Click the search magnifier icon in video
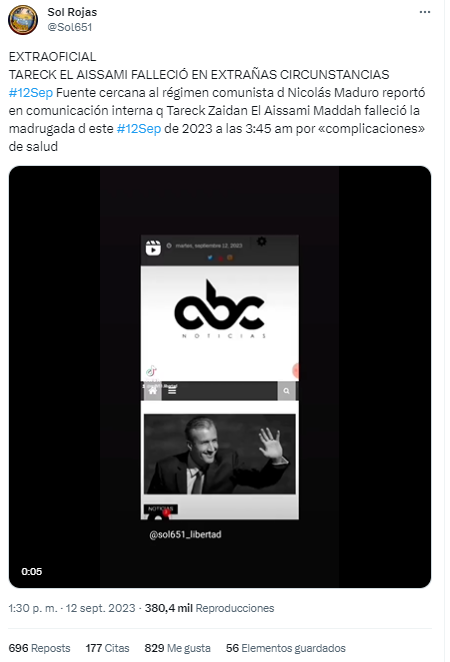This screenshot has width=450, height=662. (x=286, y=391)
